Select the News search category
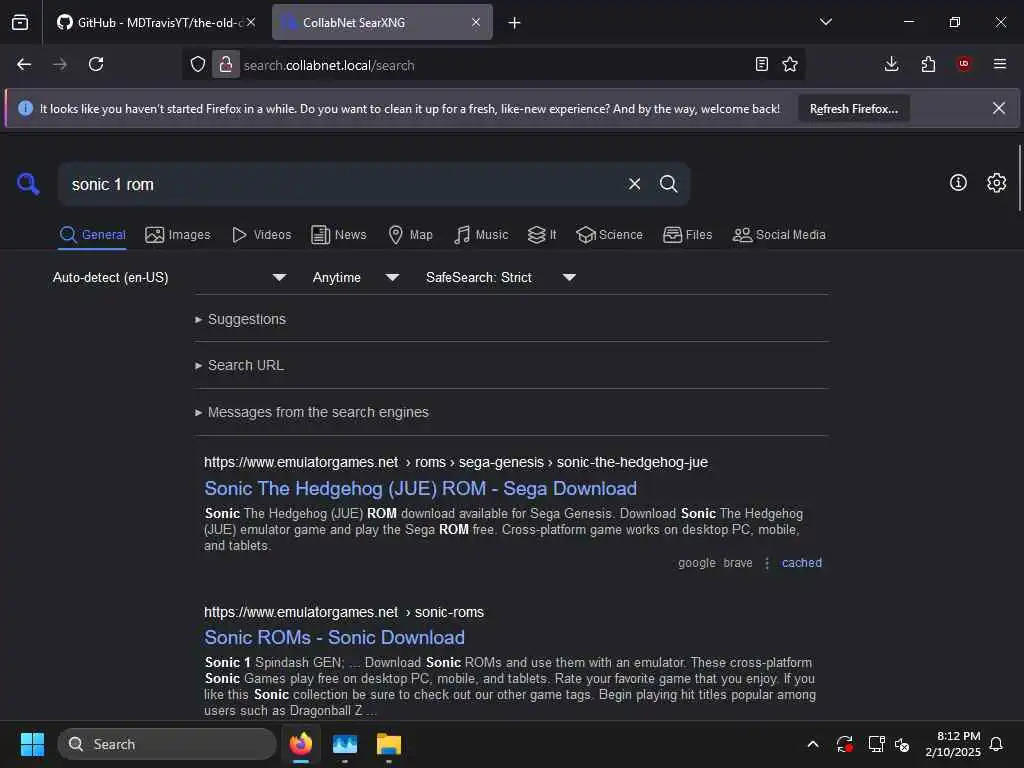This screenshot has height=768, width=1024. (339, 234)
